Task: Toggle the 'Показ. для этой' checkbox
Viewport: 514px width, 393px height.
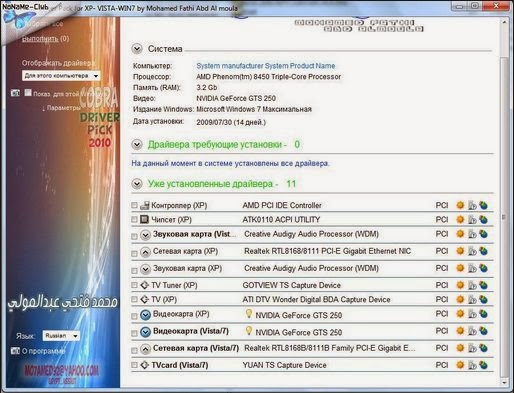Action: click(28, 93)
